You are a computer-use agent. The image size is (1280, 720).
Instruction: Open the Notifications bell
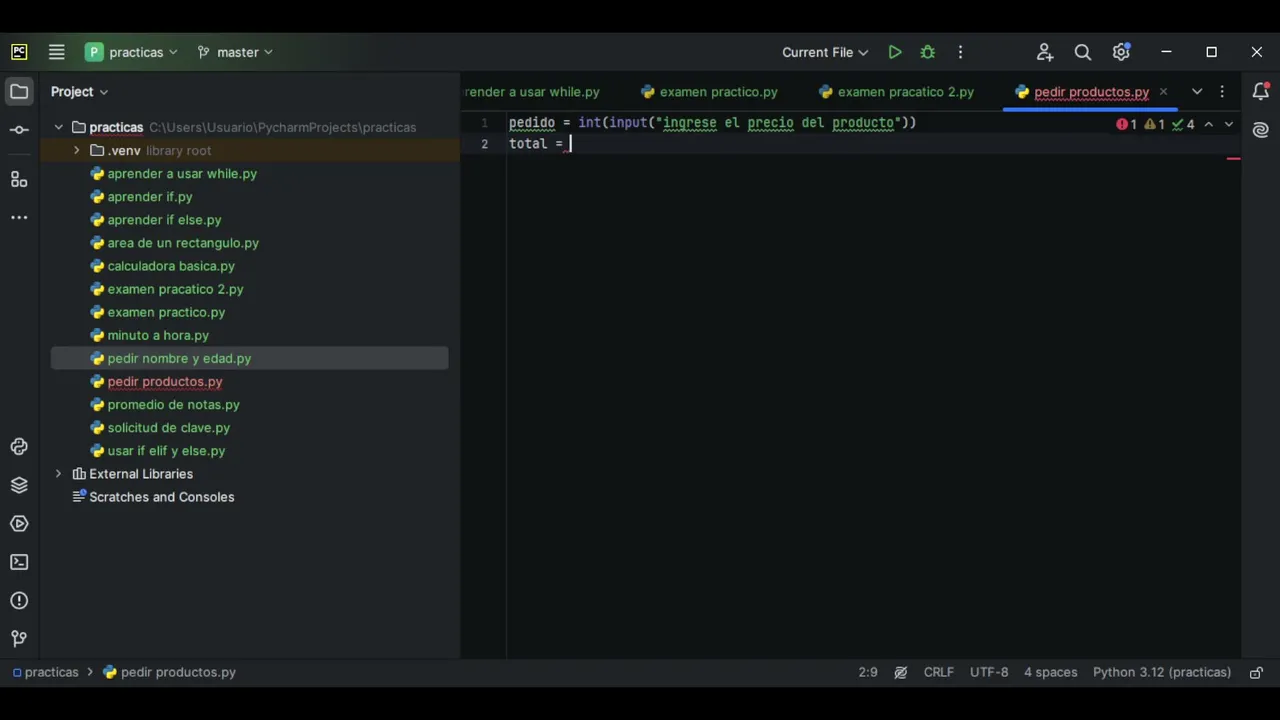pos(1261,92)
